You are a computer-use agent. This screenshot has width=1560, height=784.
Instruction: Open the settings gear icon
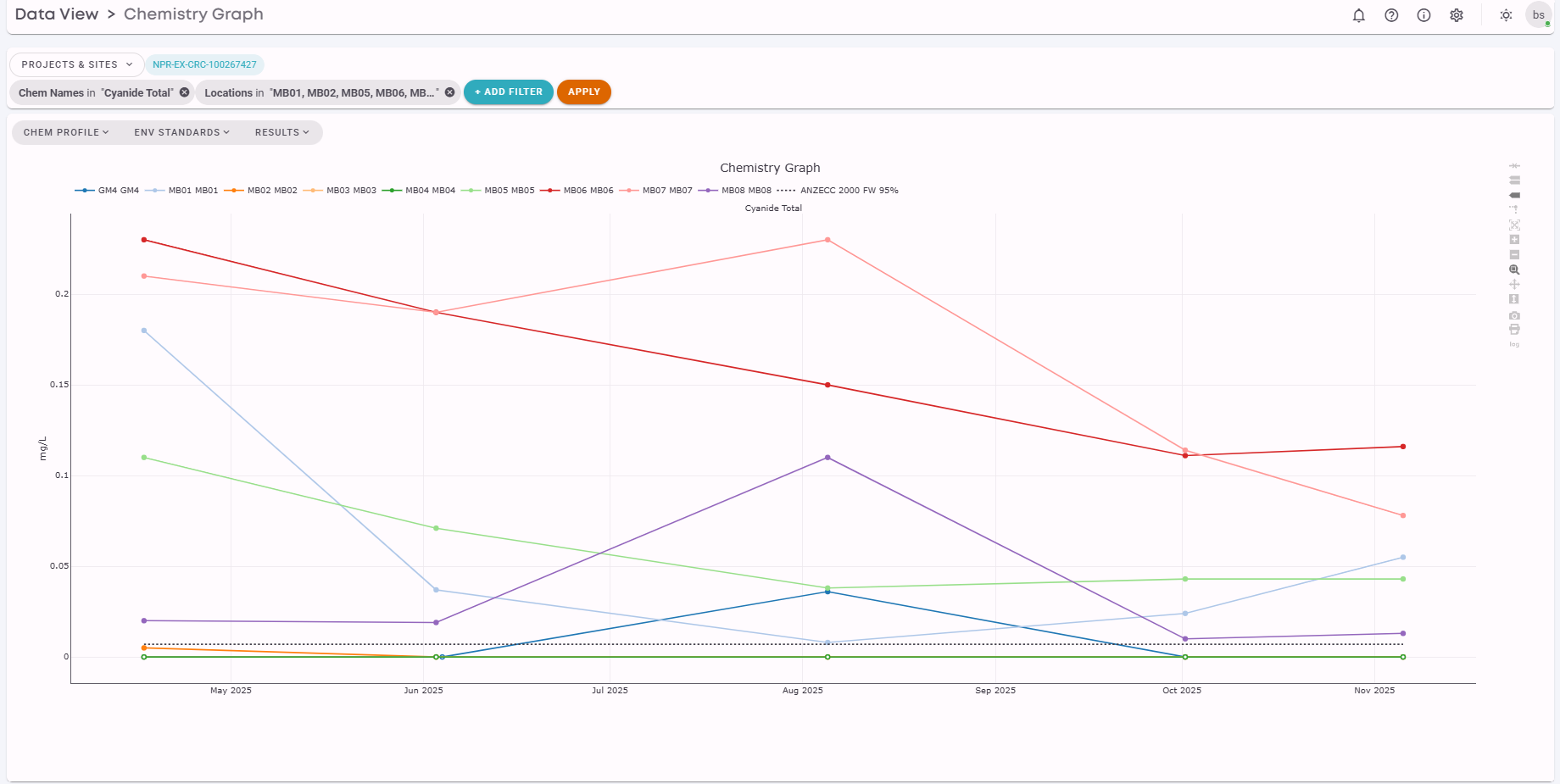1457,15
